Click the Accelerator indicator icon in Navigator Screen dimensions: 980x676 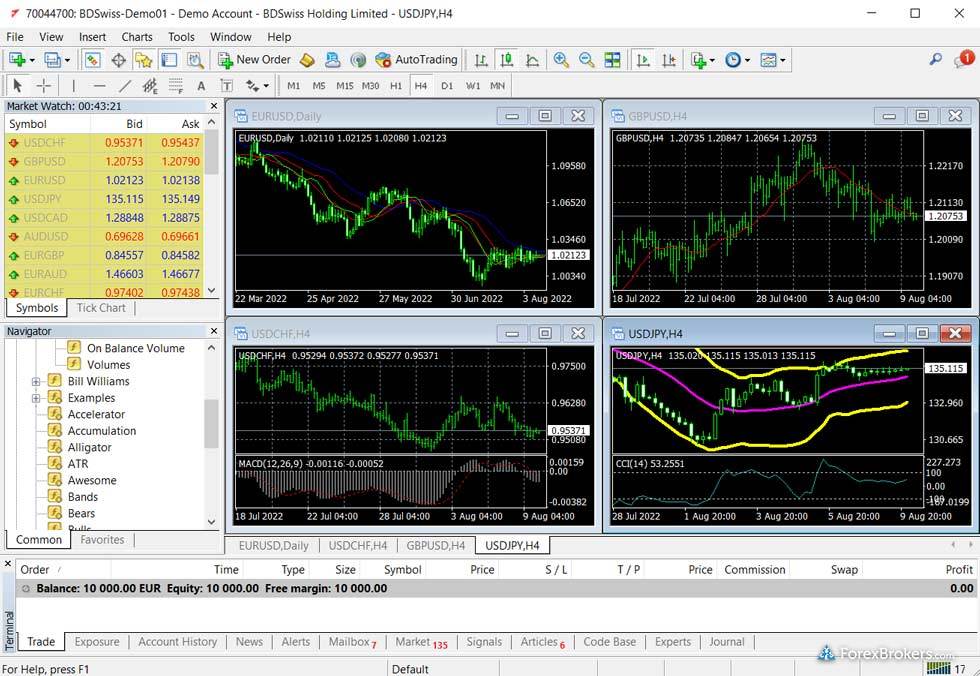(x=55, y=414)
